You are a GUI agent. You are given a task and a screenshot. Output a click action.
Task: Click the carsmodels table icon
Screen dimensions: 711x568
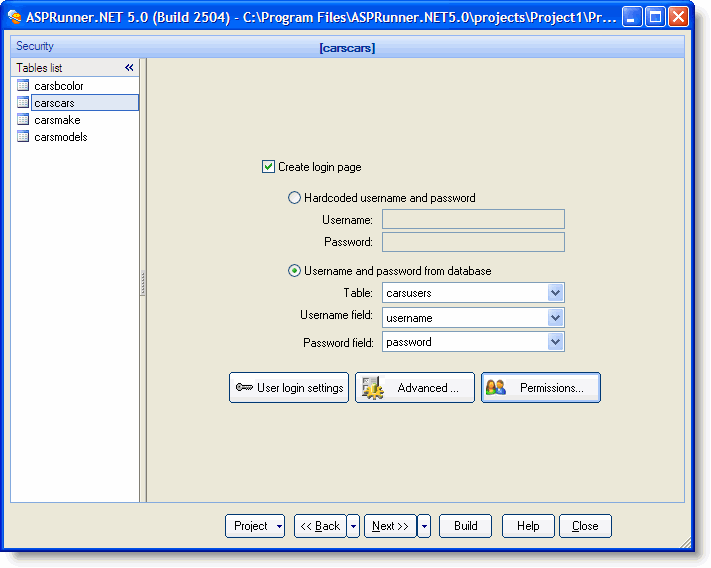pyautogui.click(x=23, y=136)
